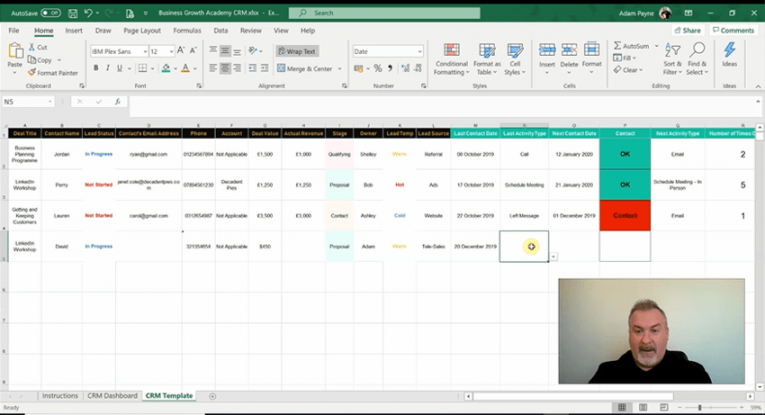This screenshot has height=415, width=765.
Task: Open the Formulas ribbon tab
Action: click(187, 30)
